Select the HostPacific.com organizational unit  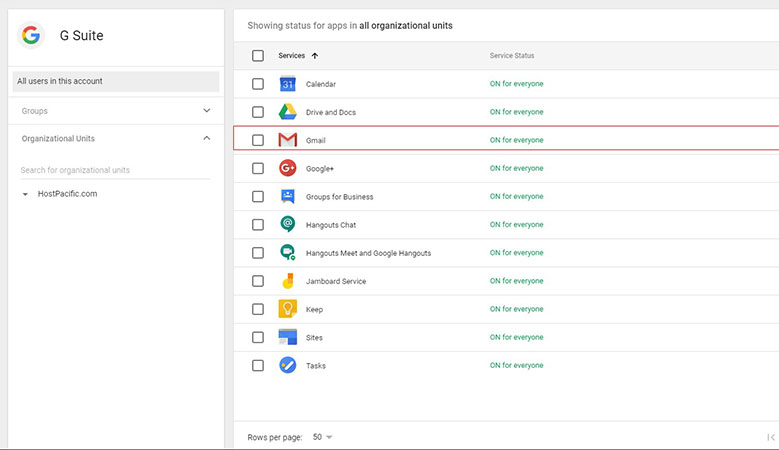tap(68, 194)
